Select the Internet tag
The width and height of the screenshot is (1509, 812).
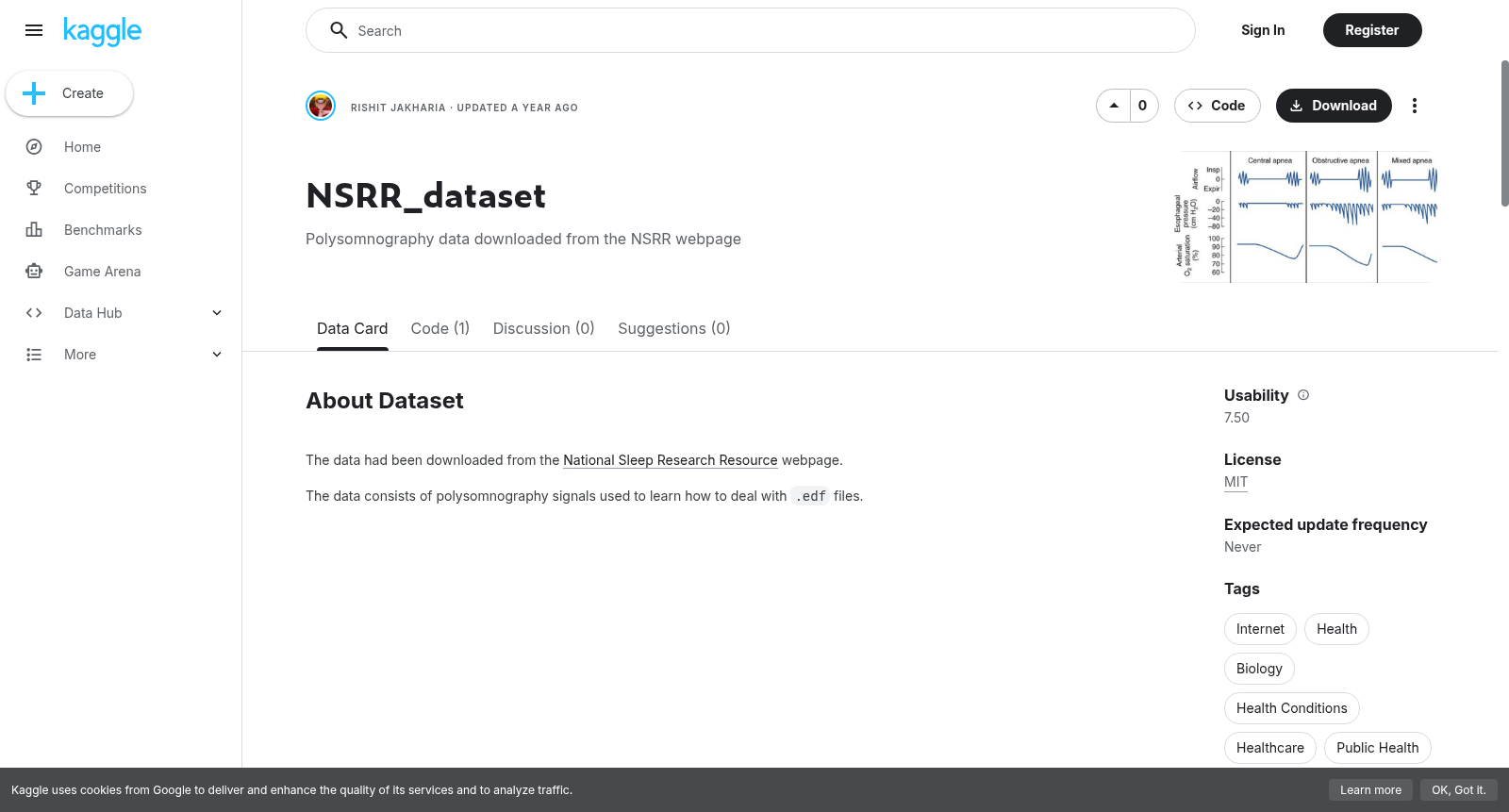pos(1260,629)
